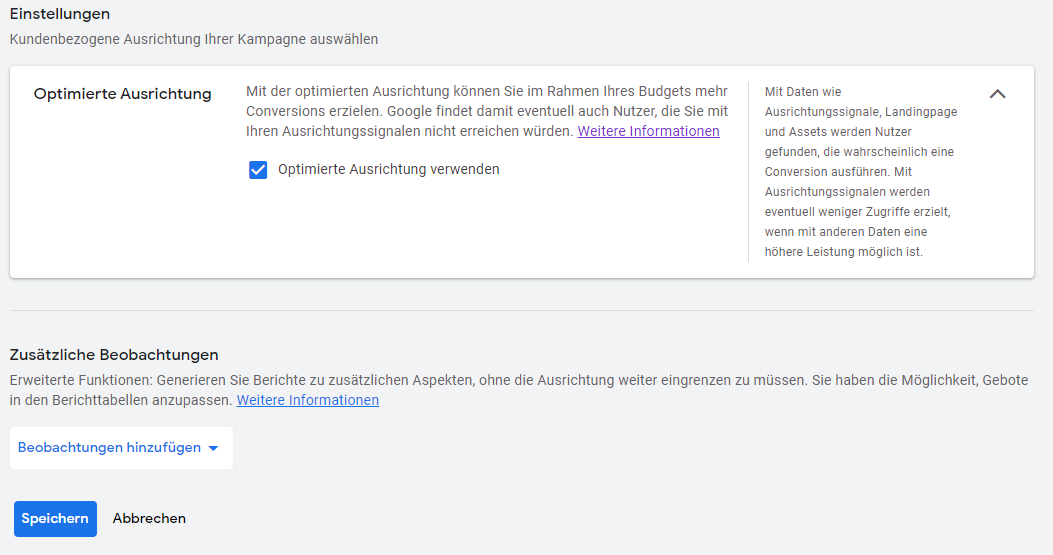Click the Kundenbezogene Ausrichtung Ihrer Kampagne auswählen text
This screenshot has height=555, width=1053.
pyautogui.click(x=193, y=40)
